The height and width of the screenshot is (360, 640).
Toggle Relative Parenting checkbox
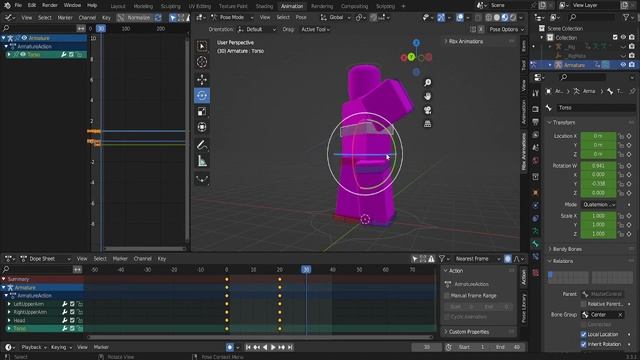point(583,304)
